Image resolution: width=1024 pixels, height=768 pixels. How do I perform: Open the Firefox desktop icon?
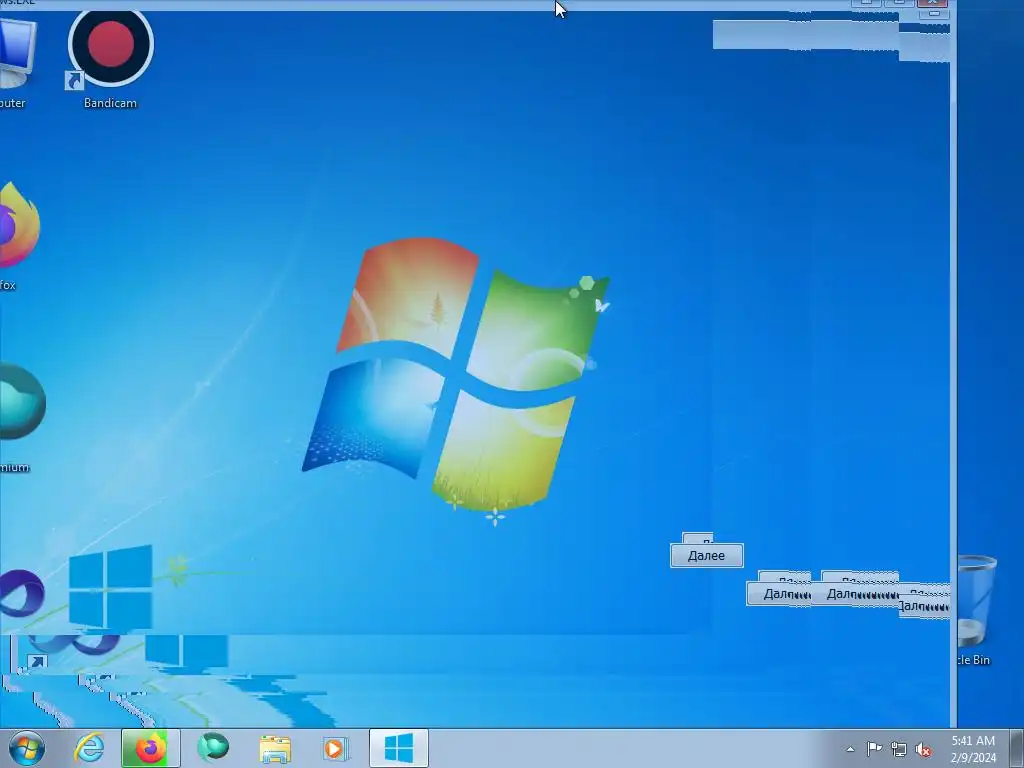tap(18, 235)
